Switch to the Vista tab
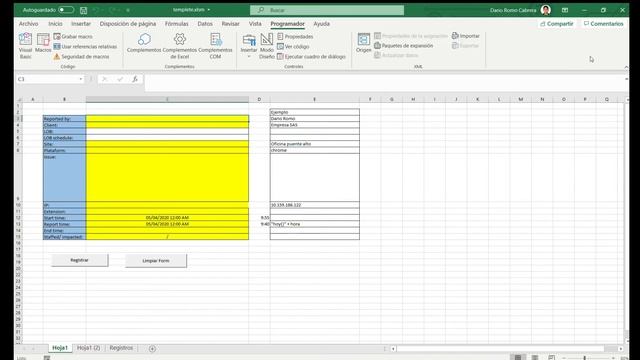The height and width of the screenshot is (360, 640). pyautogui.click(x=255, y=24)
